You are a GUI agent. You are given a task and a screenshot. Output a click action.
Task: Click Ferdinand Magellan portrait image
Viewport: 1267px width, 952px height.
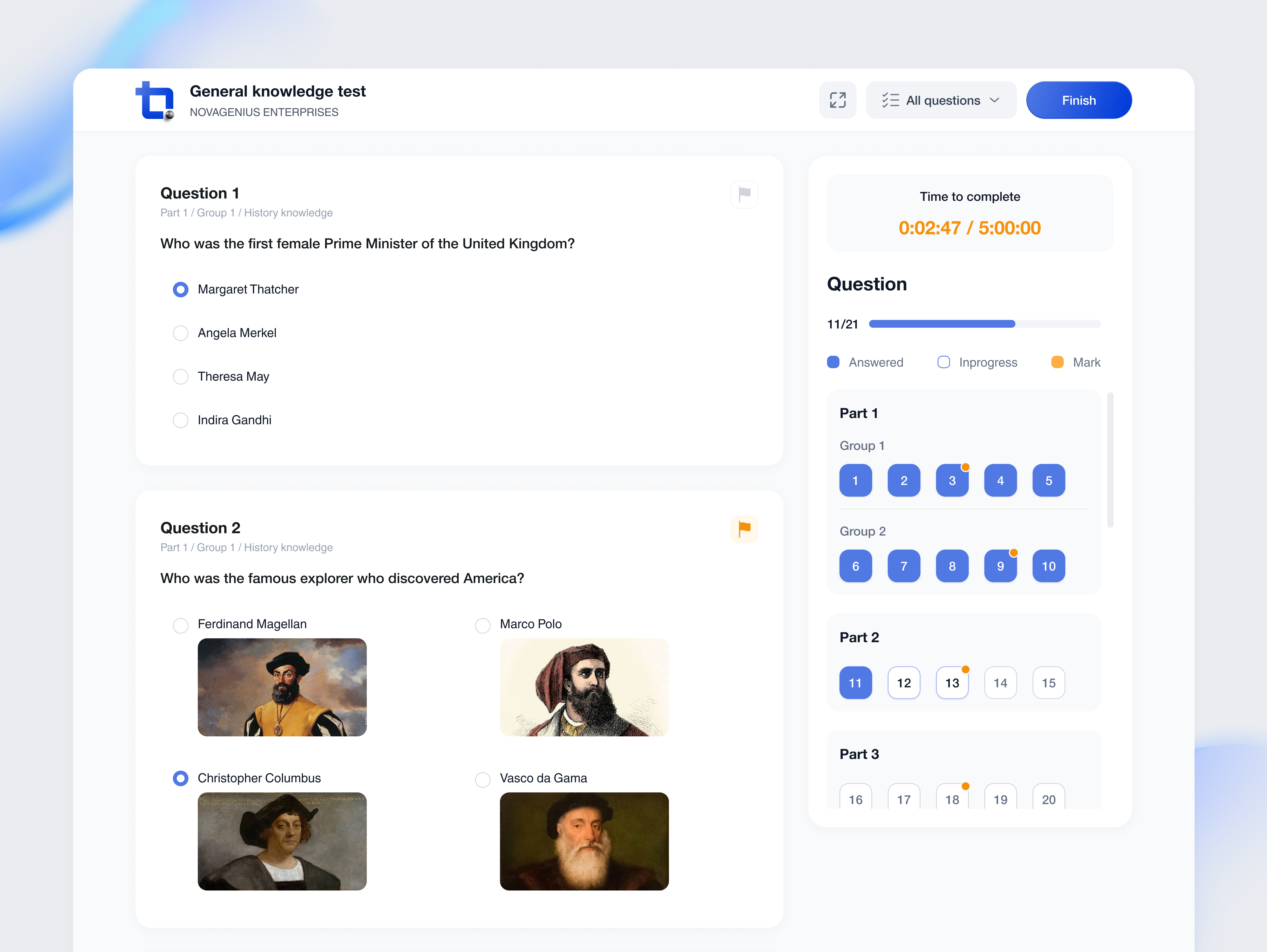[x=282, y=687]
